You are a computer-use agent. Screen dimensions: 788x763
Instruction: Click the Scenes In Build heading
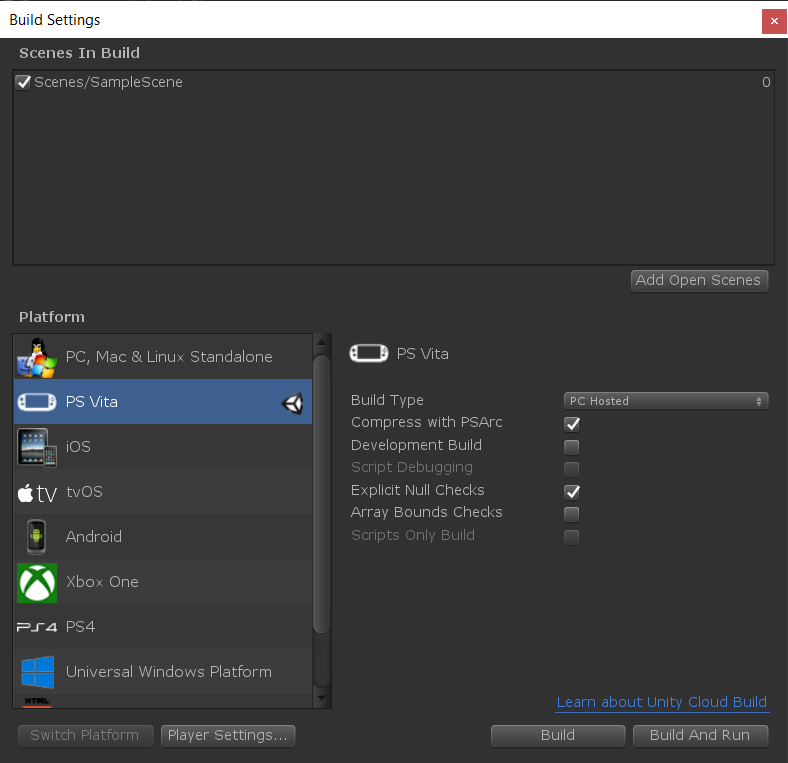coord(79,53)
